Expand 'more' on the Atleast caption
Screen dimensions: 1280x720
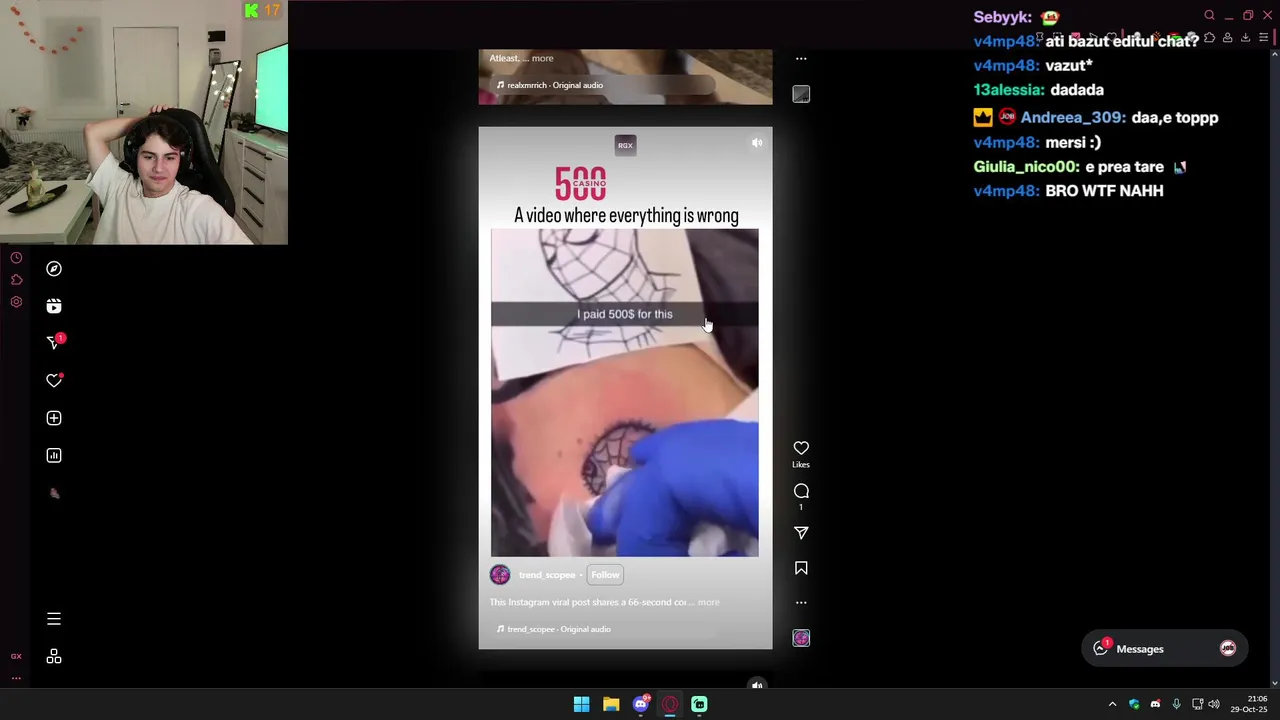pos(542,58)
